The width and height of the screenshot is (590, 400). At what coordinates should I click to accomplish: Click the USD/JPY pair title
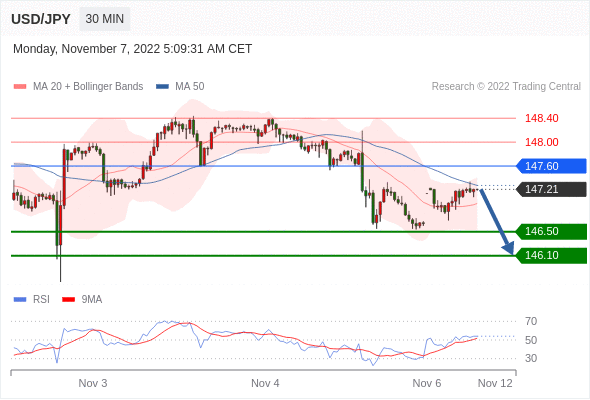(41, 19)
